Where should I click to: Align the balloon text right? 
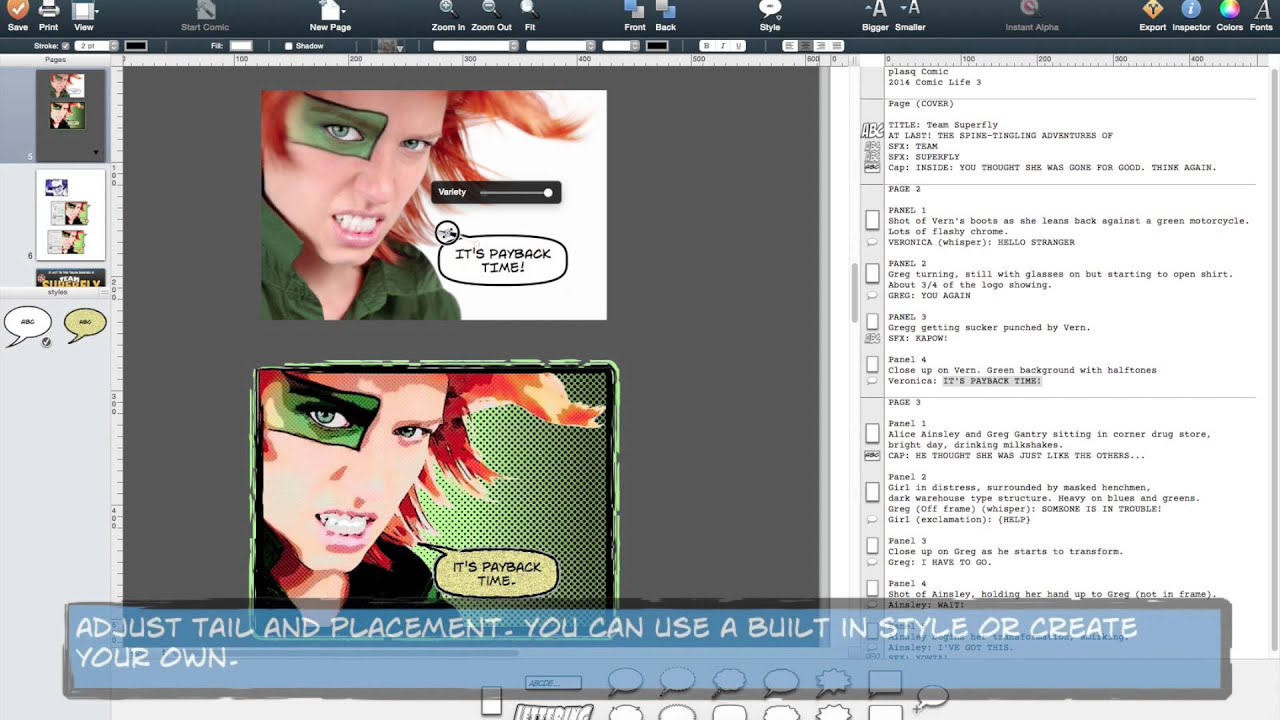[821, 46]
